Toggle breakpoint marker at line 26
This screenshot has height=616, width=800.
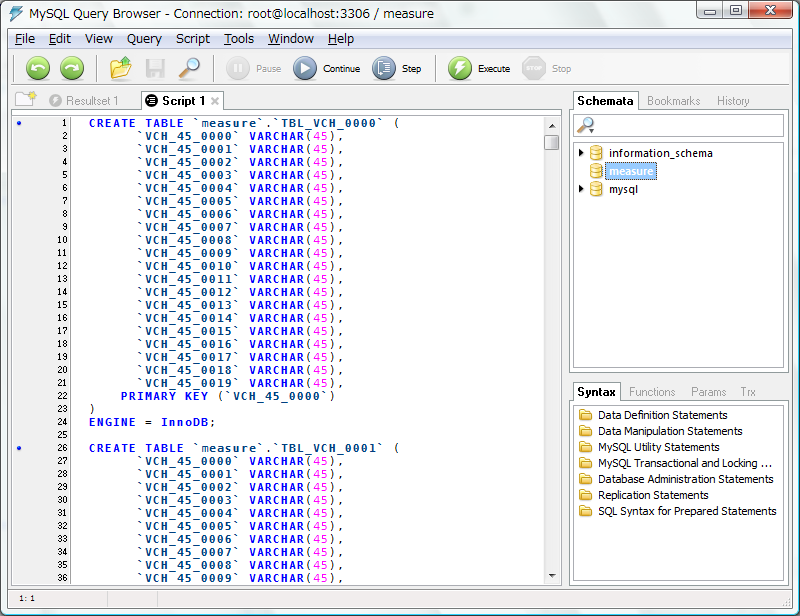(x=19, y=448)
